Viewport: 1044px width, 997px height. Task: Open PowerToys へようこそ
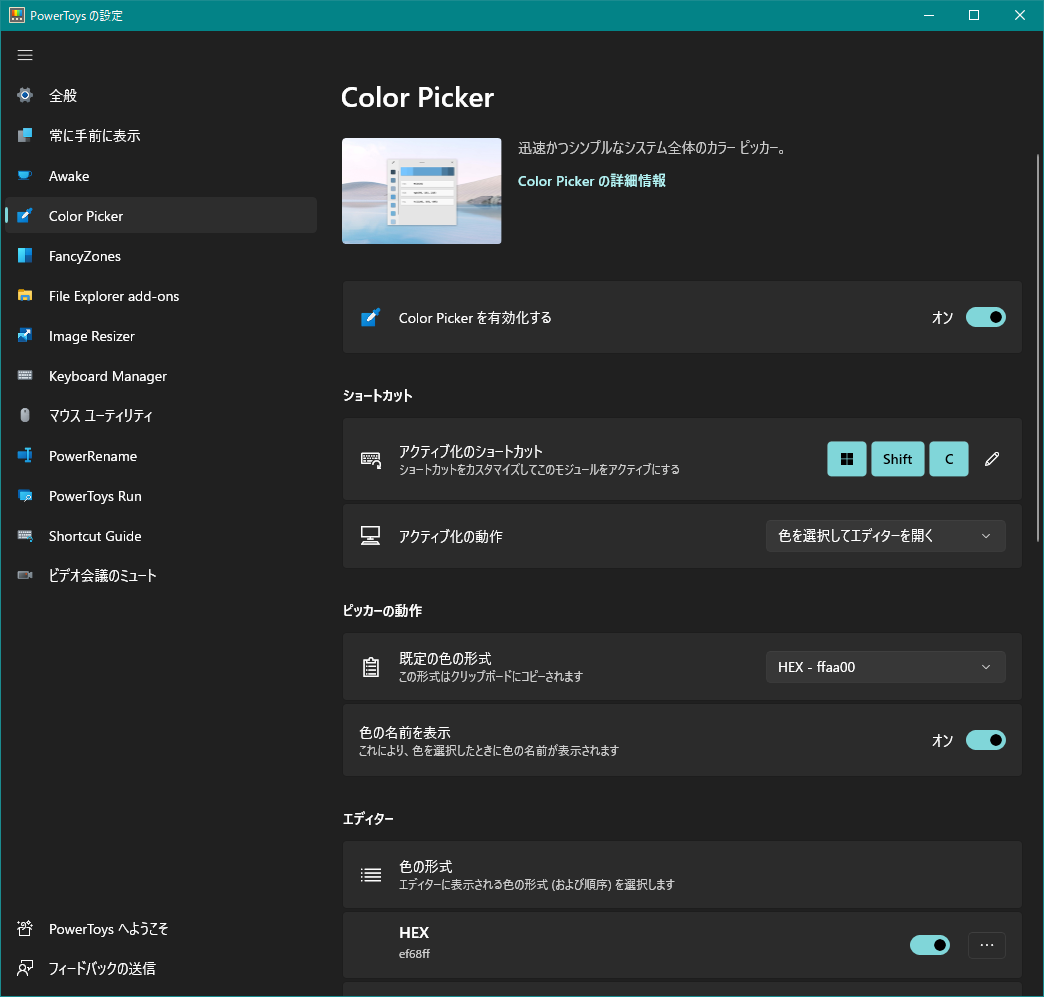(x=160, y=928)
